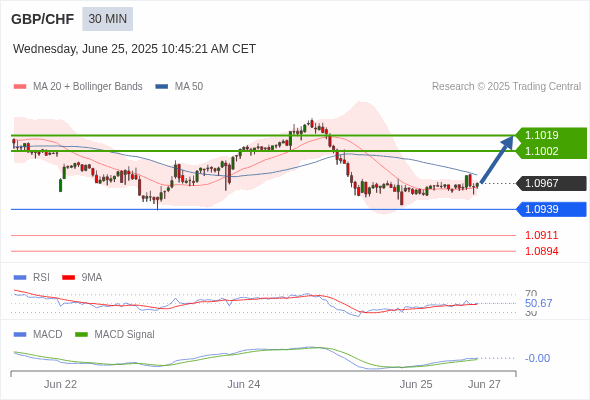
Task: Click the MA 20 + Bollinger Bands legend swatch
Action: click(20, 87)
